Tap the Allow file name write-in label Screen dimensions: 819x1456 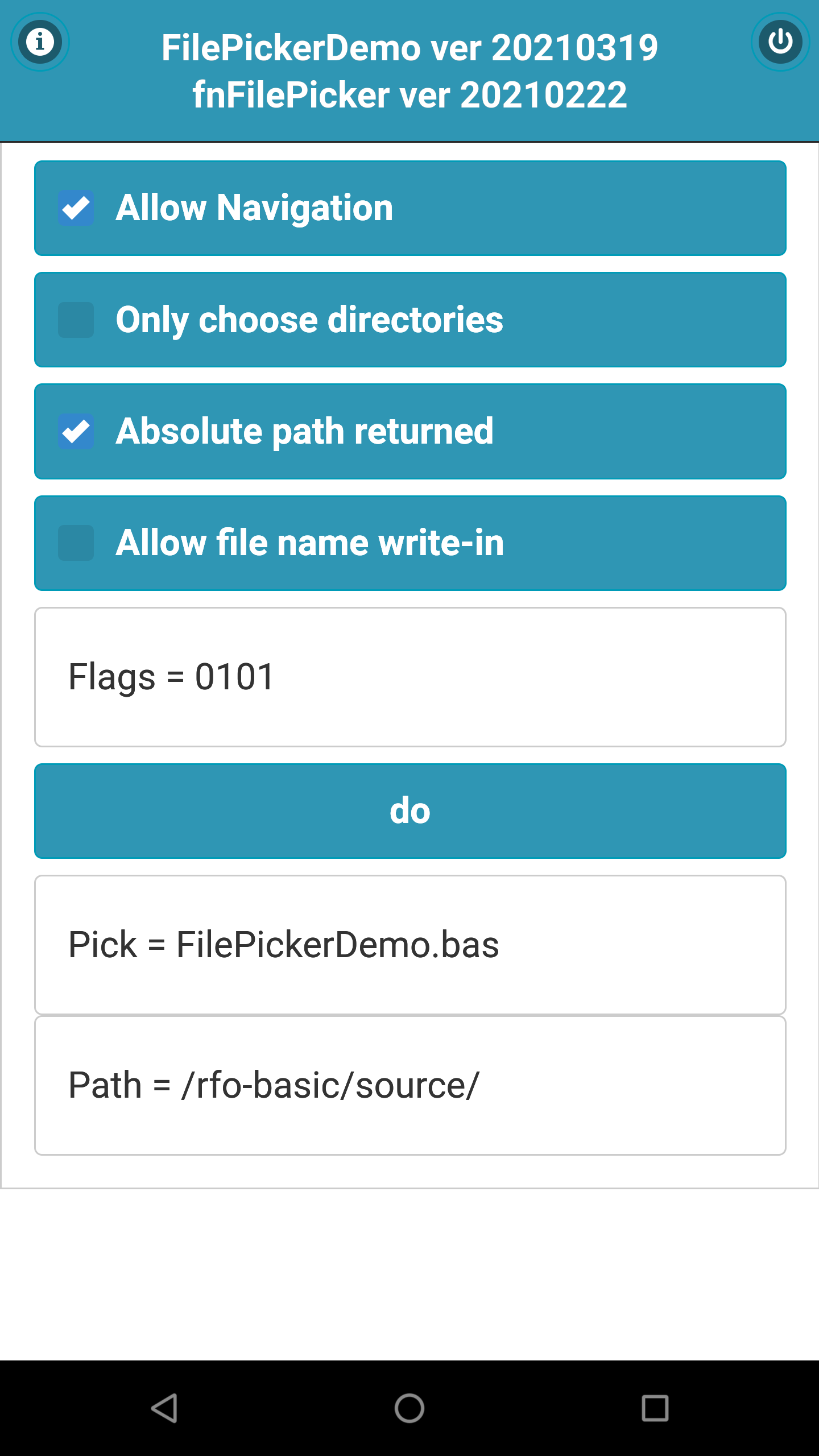click(x=309, y=543)
